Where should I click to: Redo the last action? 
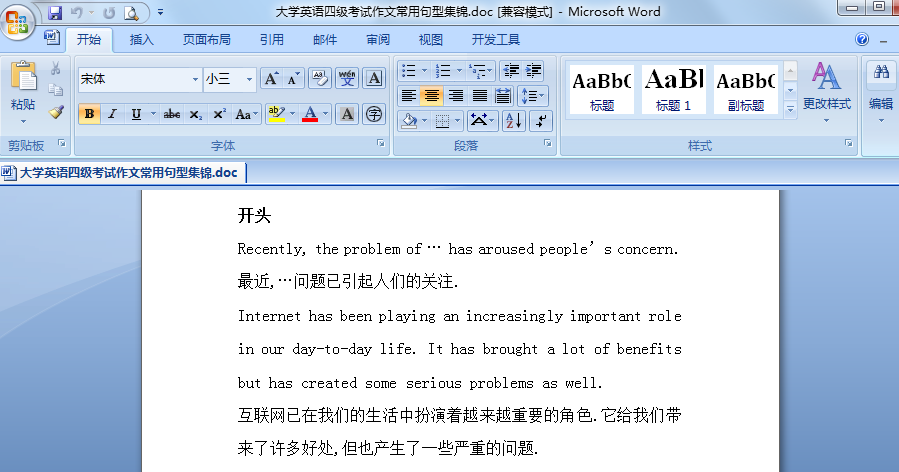pos(109,13)
